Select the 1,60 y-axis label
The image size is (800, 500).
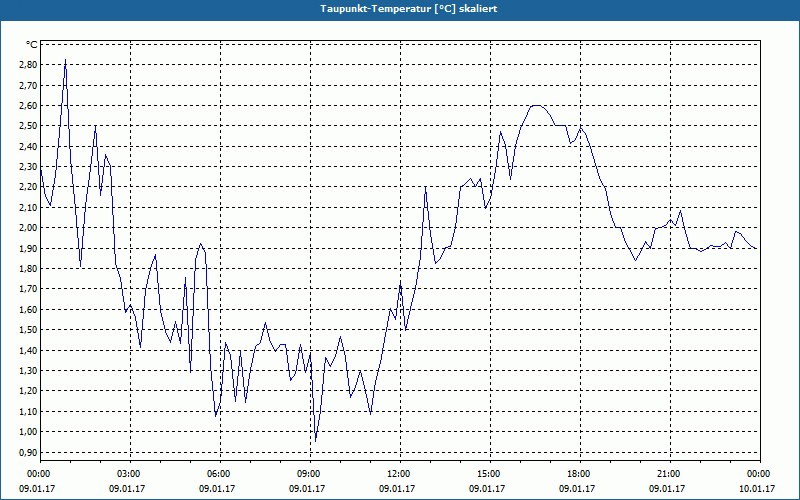click(29, 310)
